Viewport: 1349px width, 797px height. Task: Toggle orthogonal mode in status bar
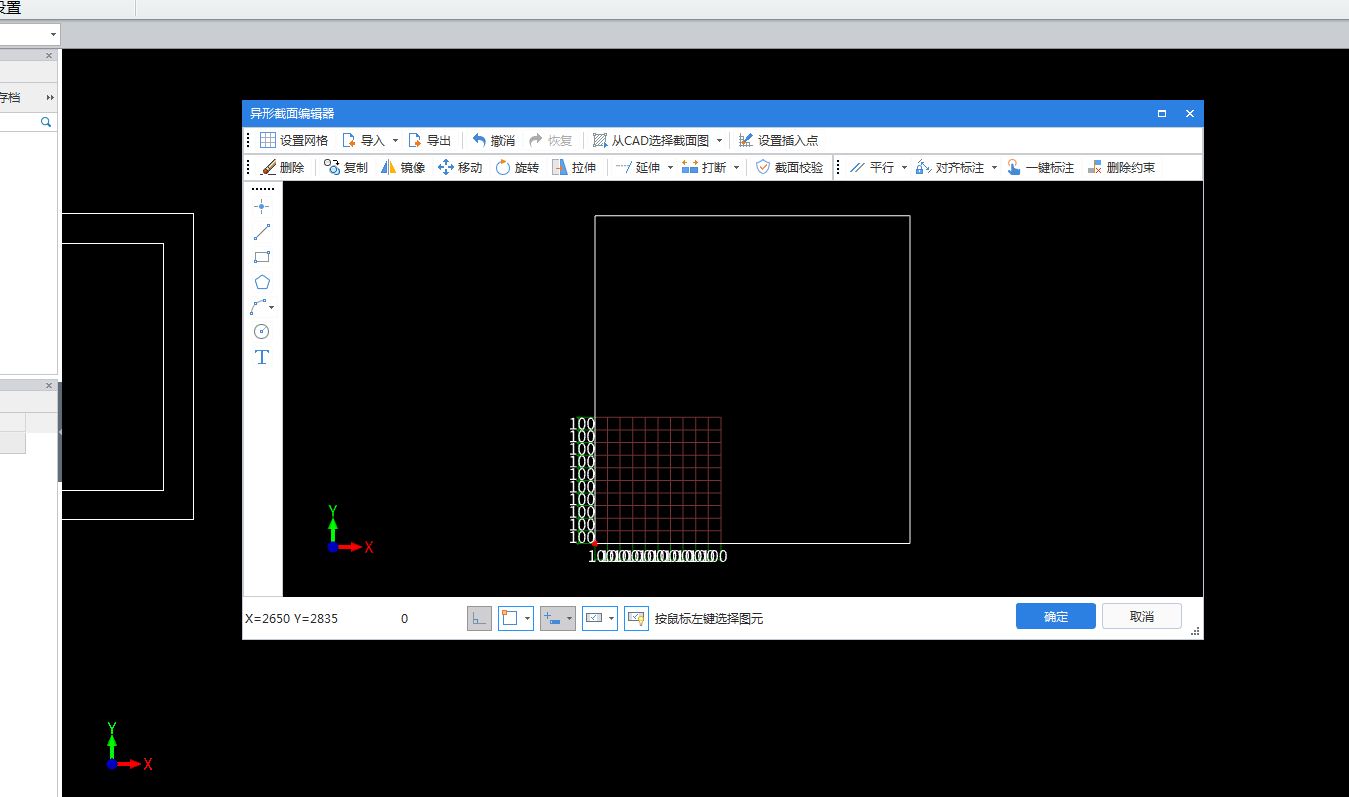click(479, 618)
